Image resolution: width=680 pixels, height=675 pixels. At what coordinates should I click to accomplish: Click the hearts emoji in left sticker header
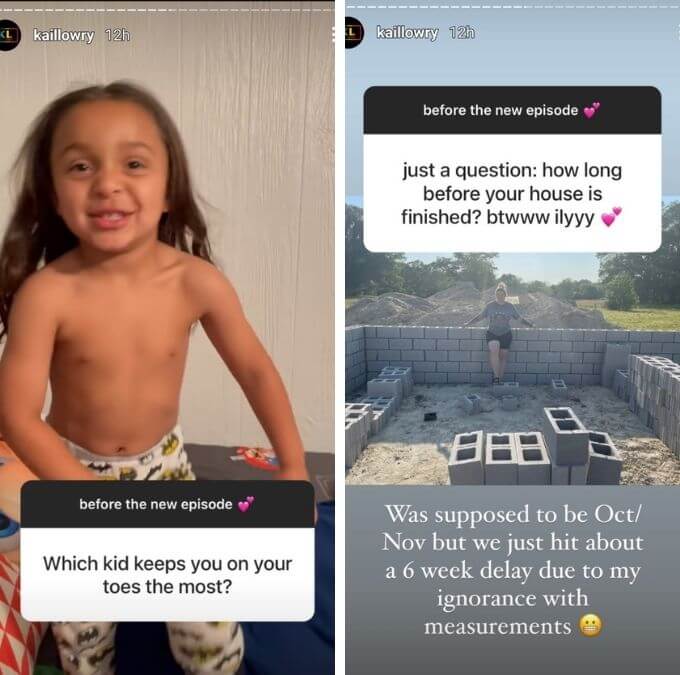coord(246,504)
